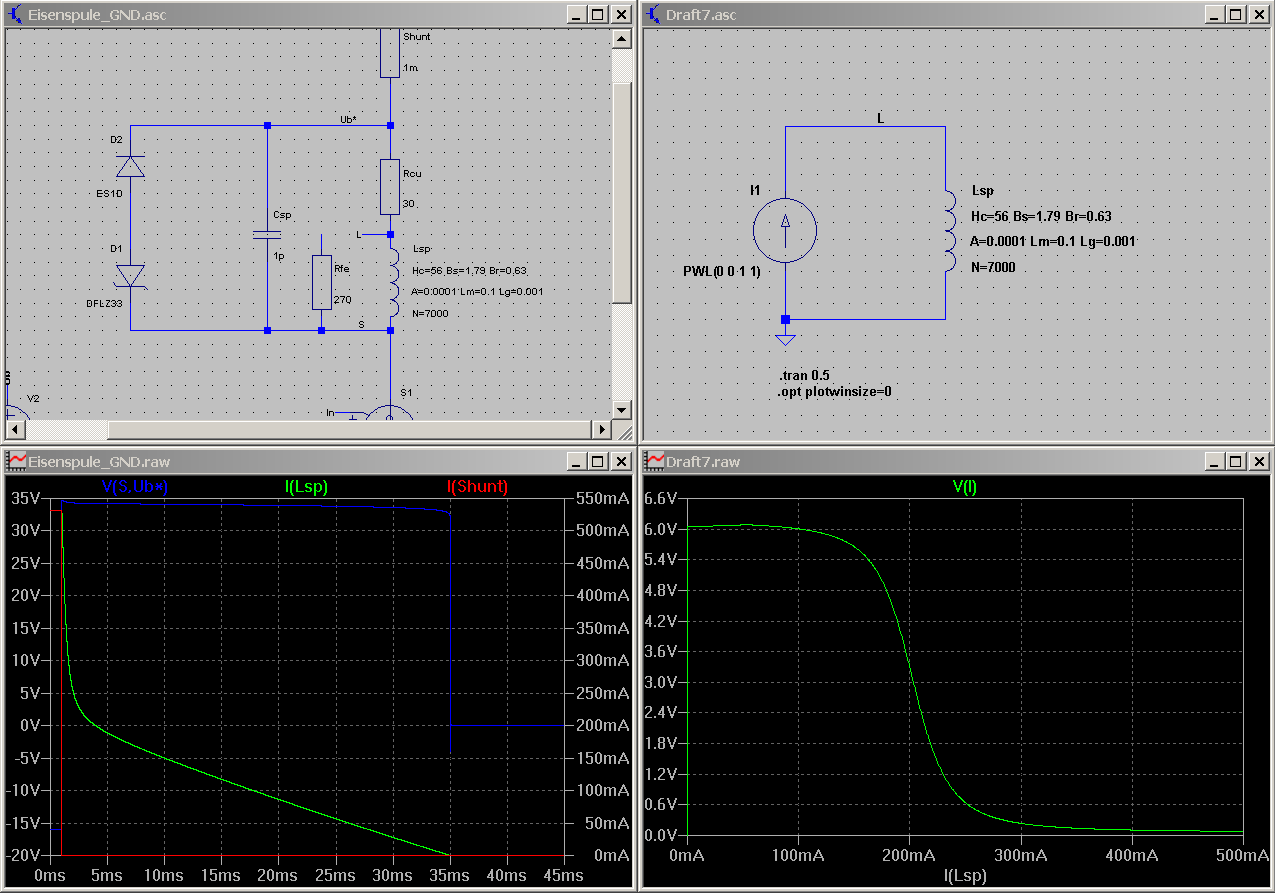Click the Eisenspule_GND.asc schematic window icon
The height and width of the screenshot is (893, 1275).
(17, 15)
